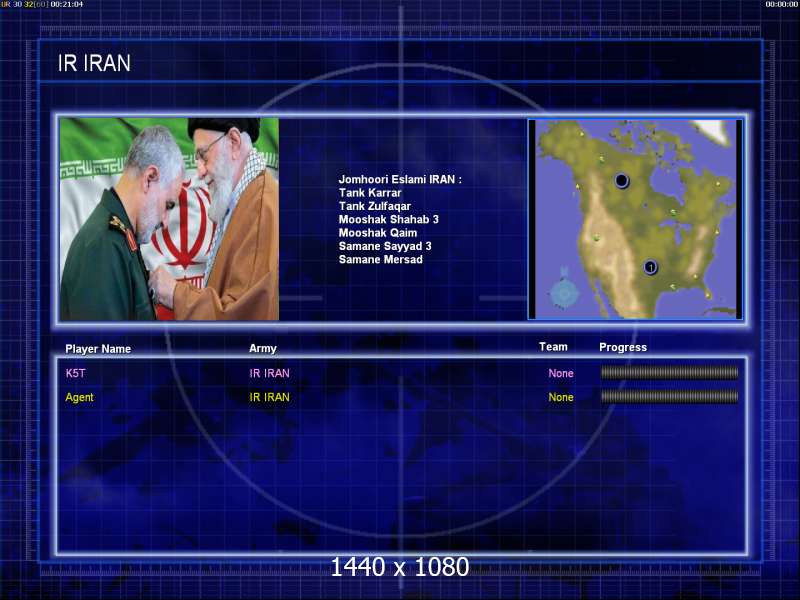Click the 'Progress' column header
The width and height of the screenshot is (800, 600).
click(x=623, y=347)
